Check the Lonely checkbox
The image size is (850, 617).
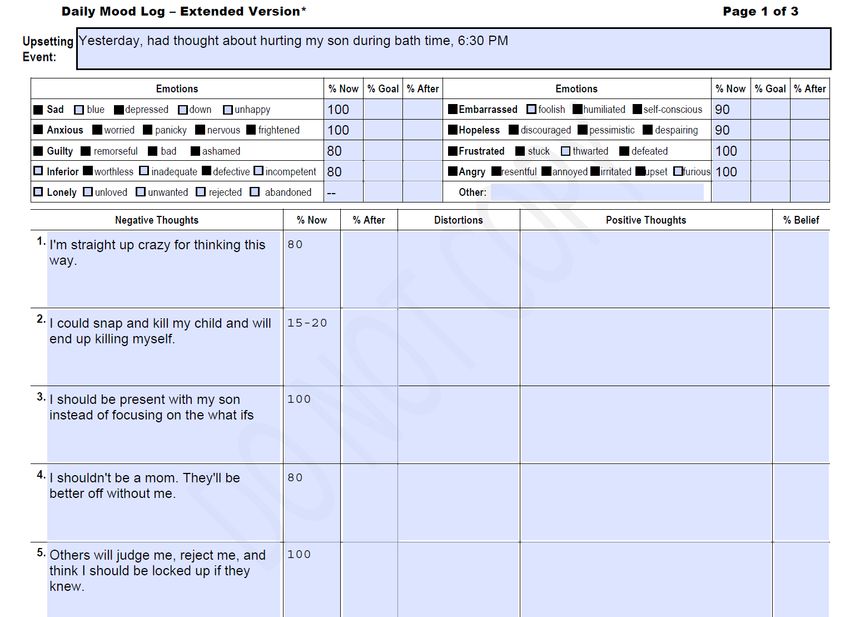coord(38,192)
